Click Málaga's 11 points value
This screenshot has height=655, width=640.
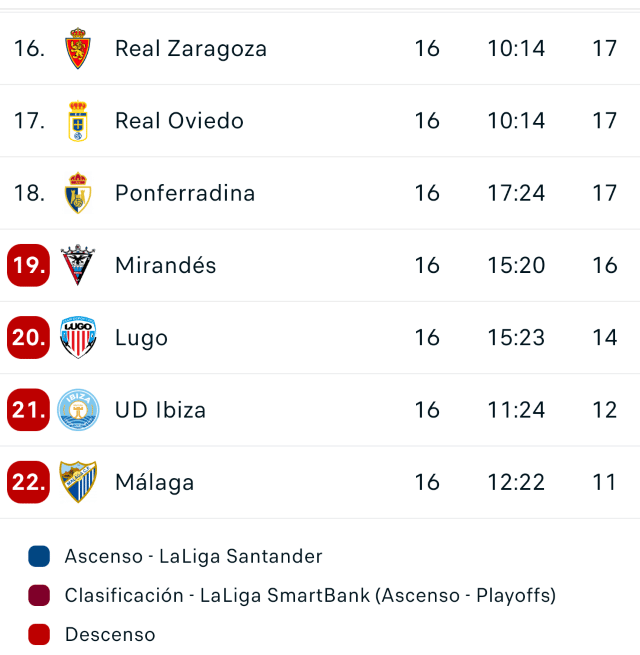604,482
